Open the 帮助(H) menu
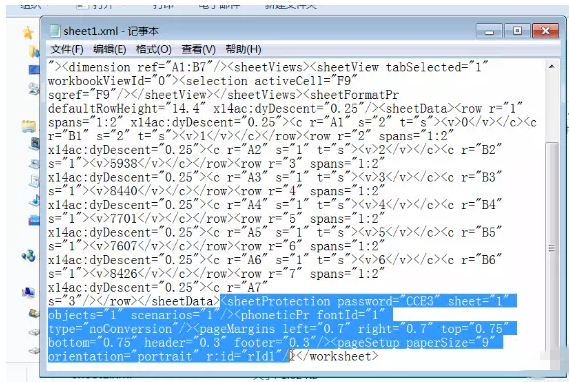 [x=243, y=49]
